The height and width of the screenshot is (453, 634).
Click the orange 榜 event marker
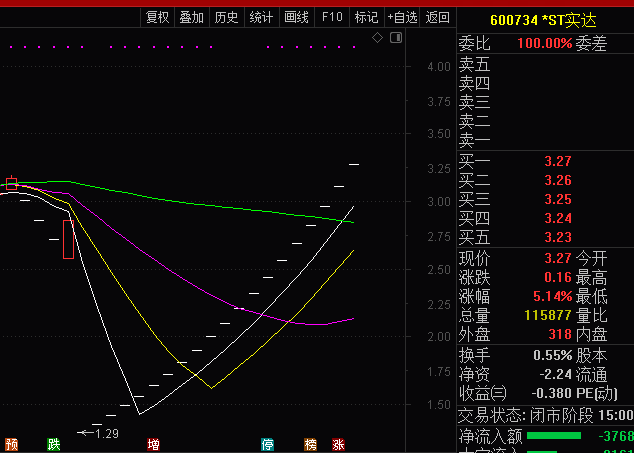click(311, 445)
